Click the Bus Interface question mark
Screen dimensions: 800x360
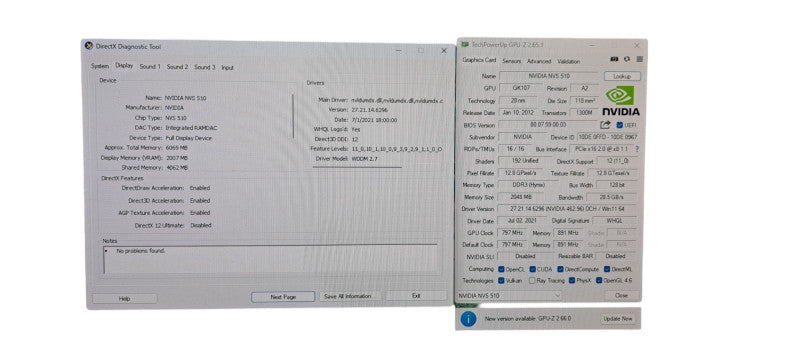click(637, 149)
